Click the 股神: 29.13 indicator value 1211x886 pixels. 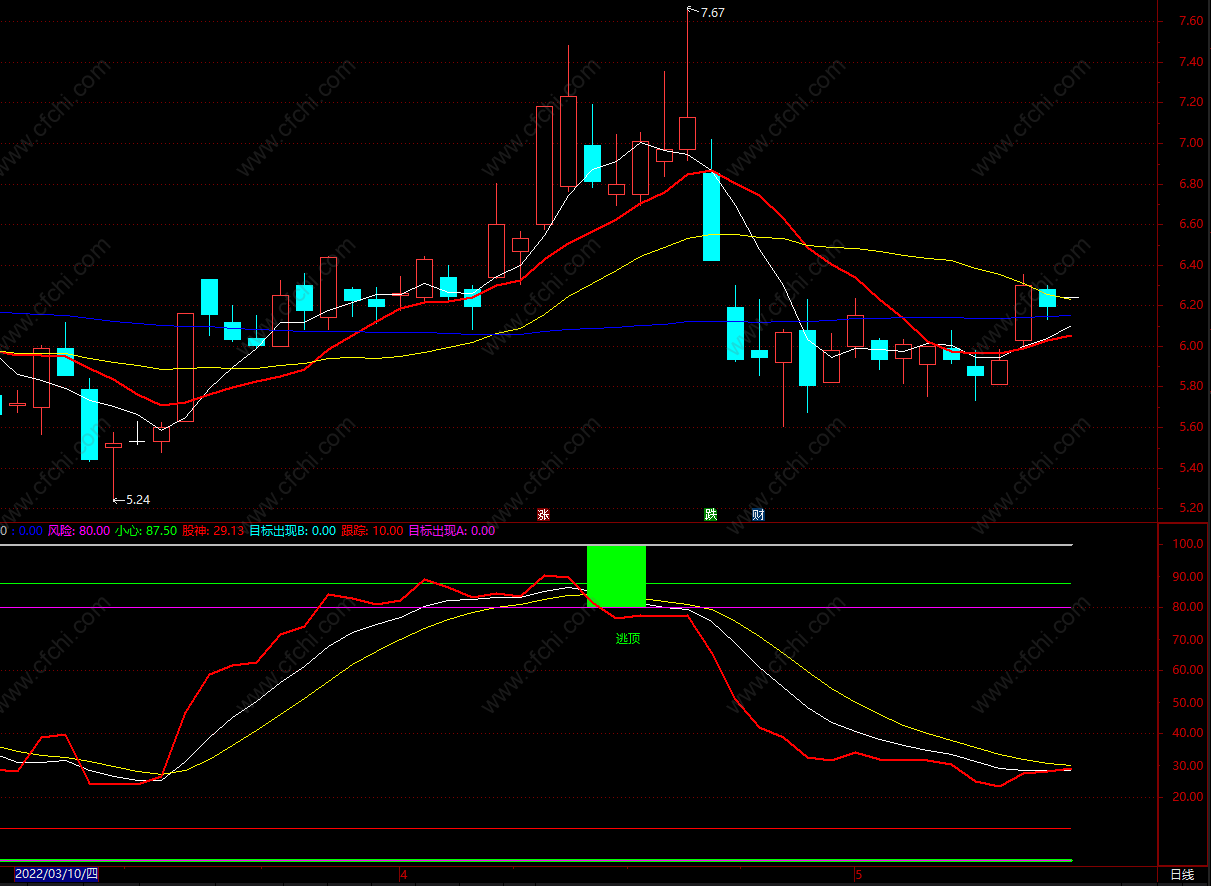pos(213,531)
